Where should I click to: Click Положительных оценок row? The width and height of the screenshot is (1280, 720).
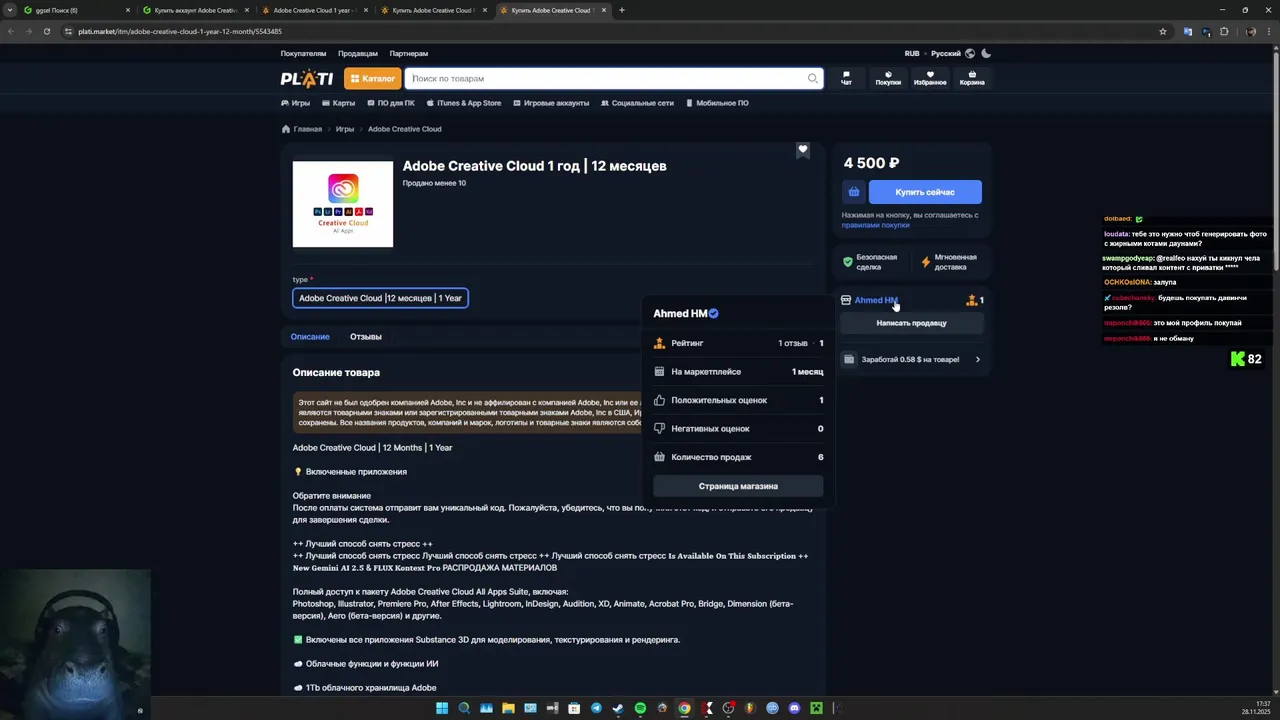click(738, 400)
